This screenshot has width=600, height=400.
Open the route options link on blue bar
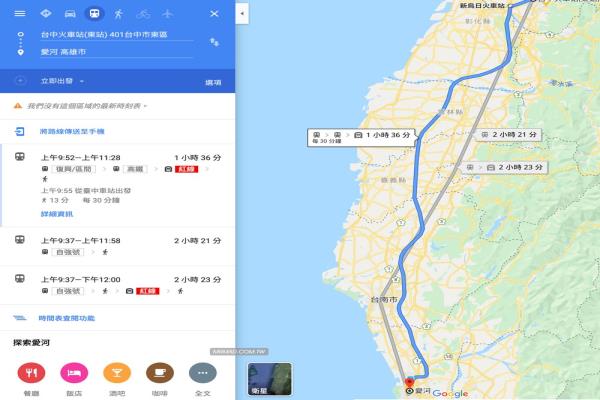213,82
